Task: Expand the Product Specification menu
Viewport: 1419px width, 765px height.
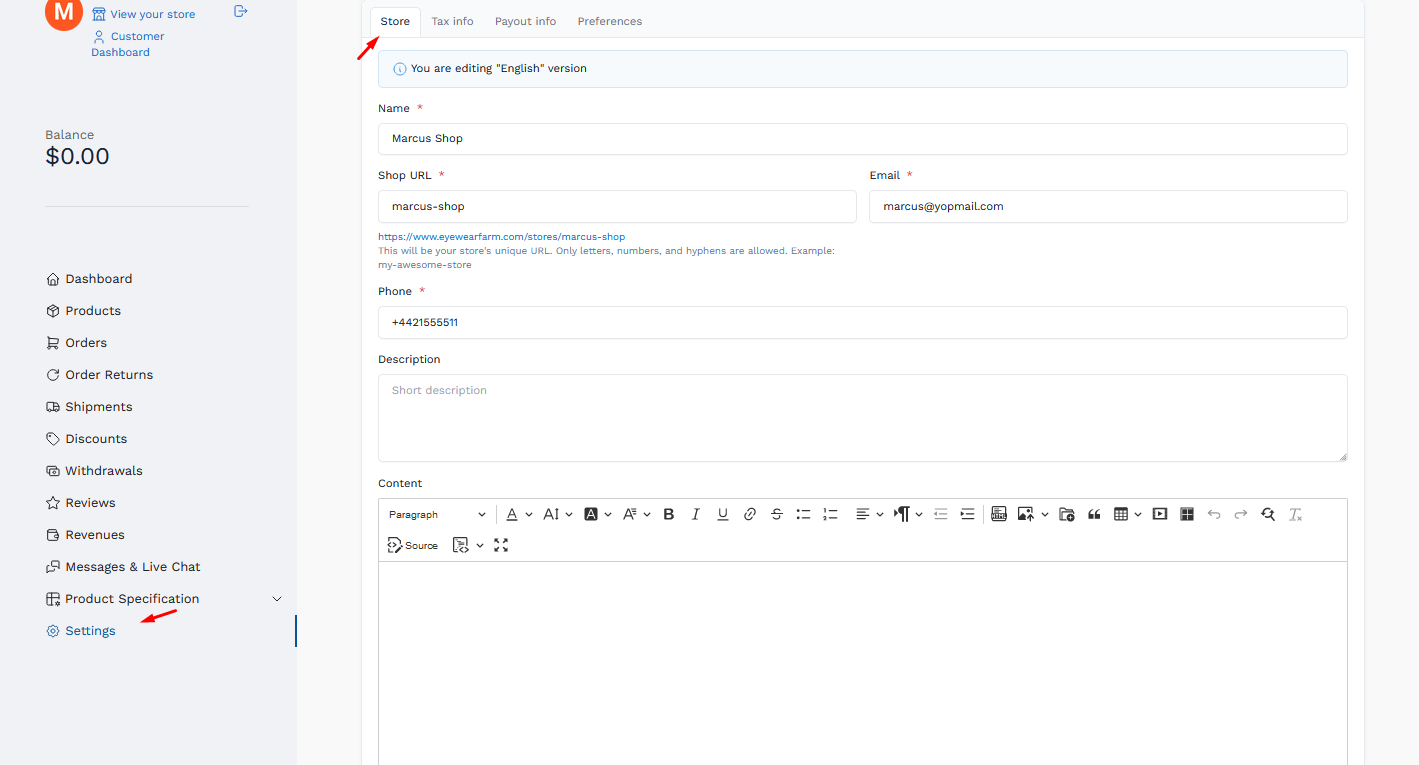Action: click(x=165, y=599)
